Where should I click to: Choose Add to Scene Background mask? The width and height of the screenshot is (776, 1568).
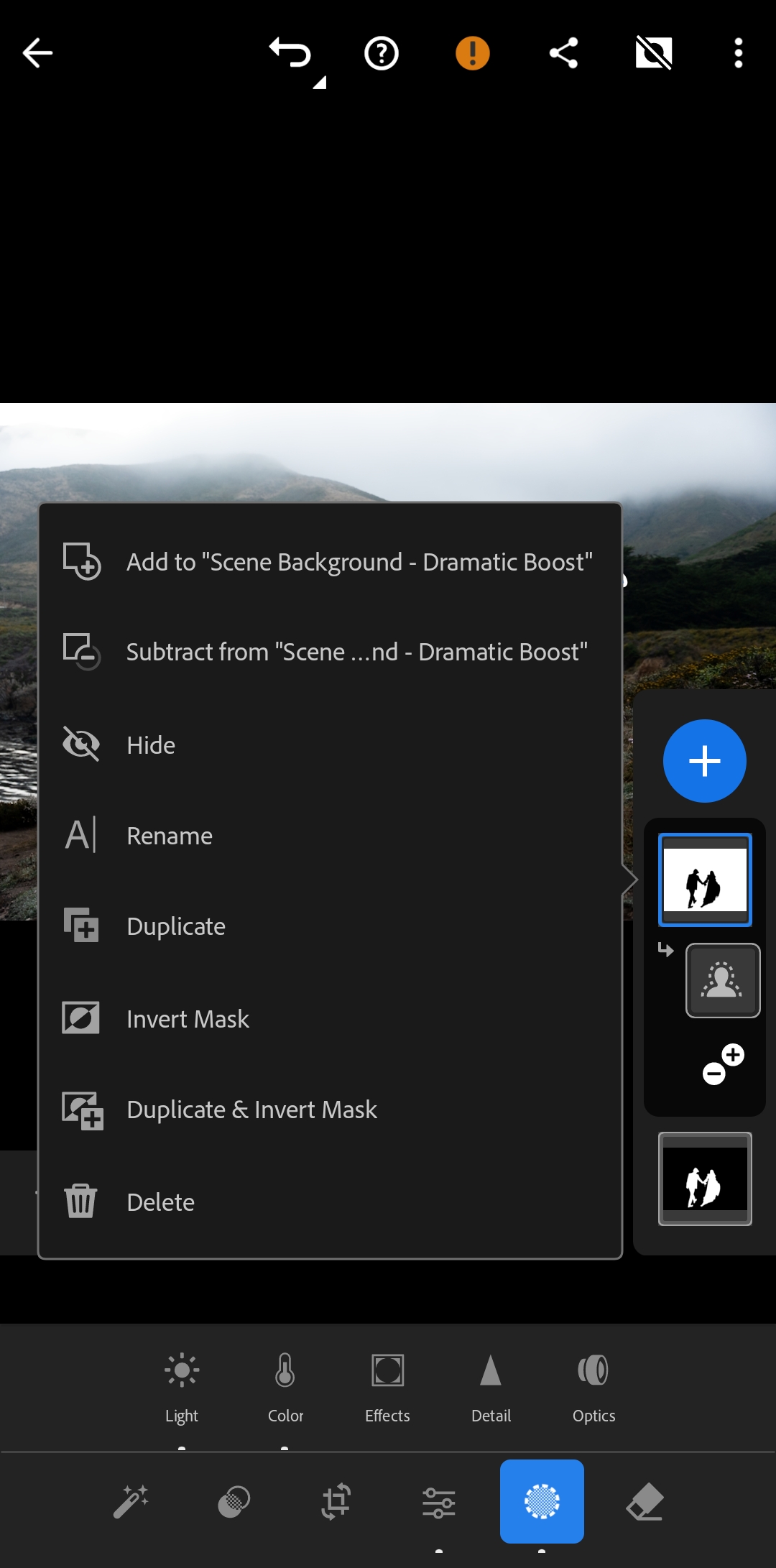(x=359, y=562)
